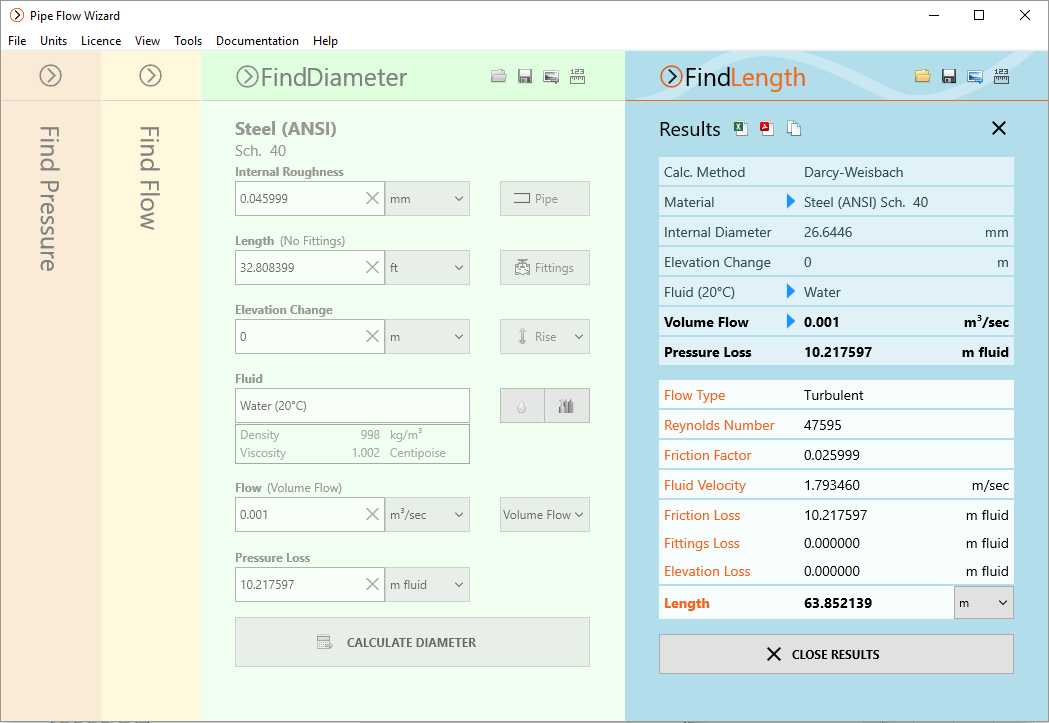
Task: Click the FindDiameter circular arrow icon
Action: tap(247, 77)
